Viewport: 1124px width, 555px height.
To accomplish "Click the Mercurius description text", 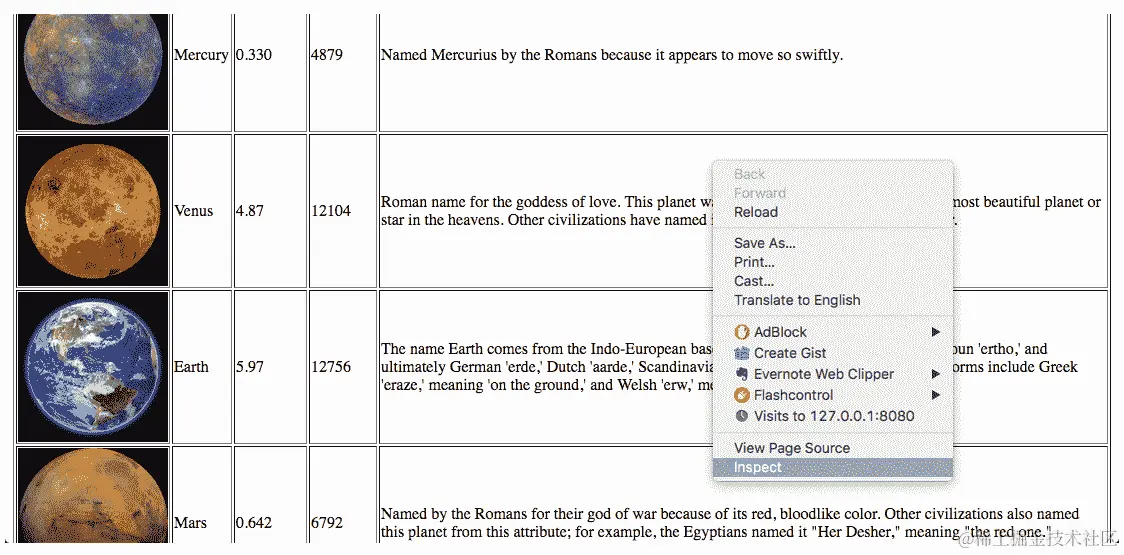I will pos(612,55).
